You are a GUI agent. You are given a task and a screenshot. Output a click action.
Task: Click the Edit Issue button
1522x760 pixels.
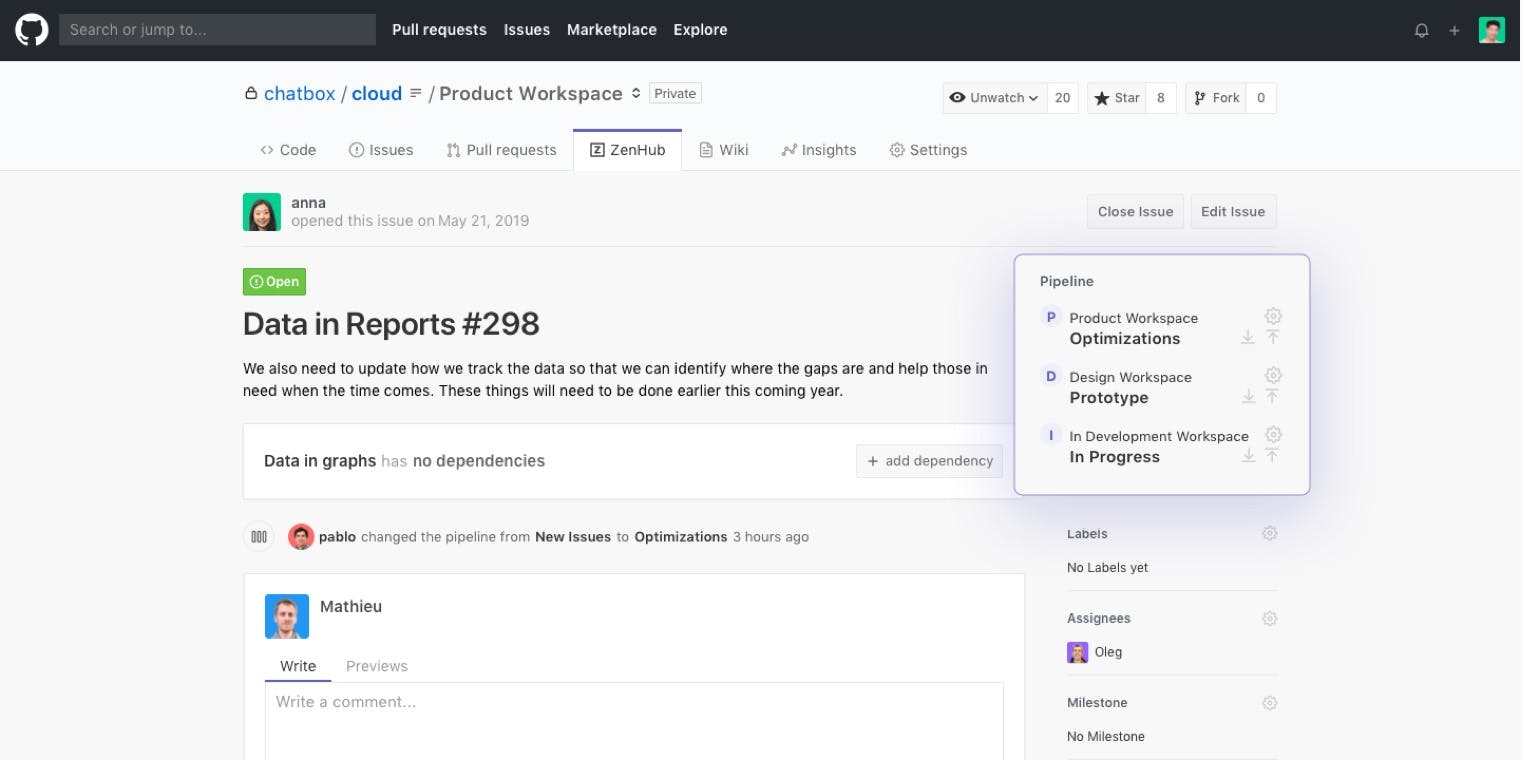click(x=1233, y=212)
